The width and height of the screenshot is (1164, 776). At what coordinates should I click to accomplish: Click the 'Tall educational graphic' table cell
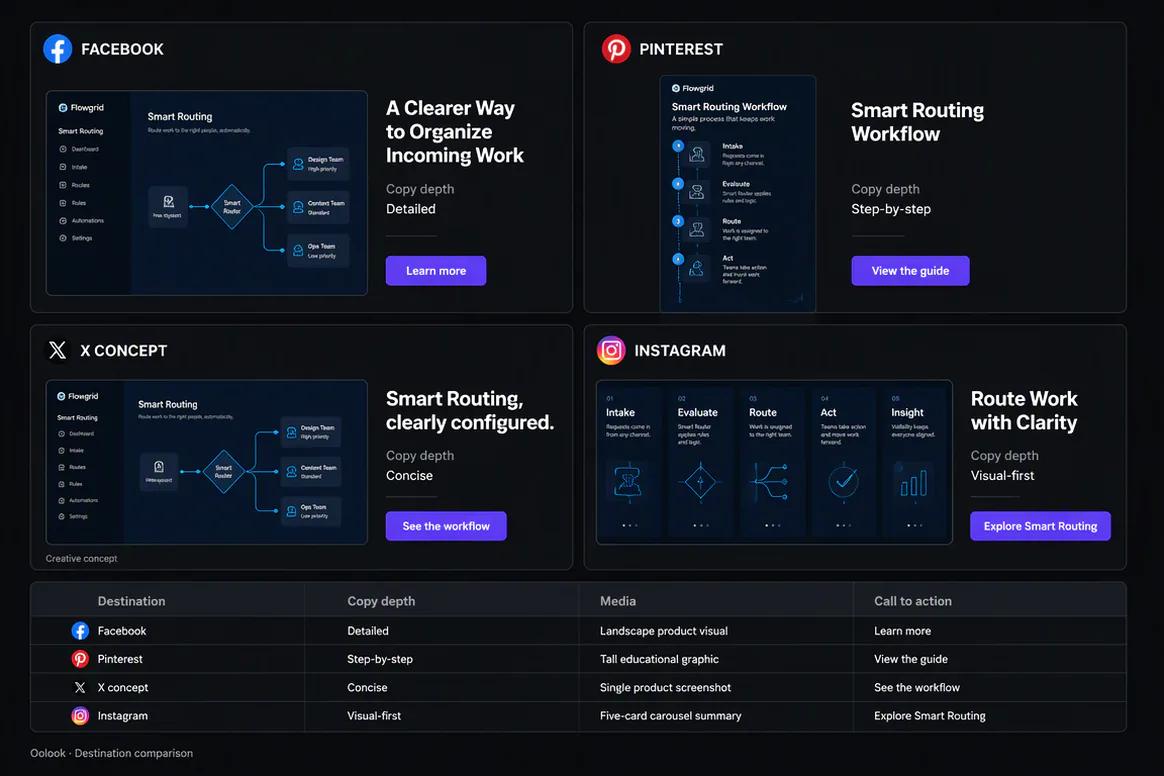pyautogui.click(x=659, y=659)
